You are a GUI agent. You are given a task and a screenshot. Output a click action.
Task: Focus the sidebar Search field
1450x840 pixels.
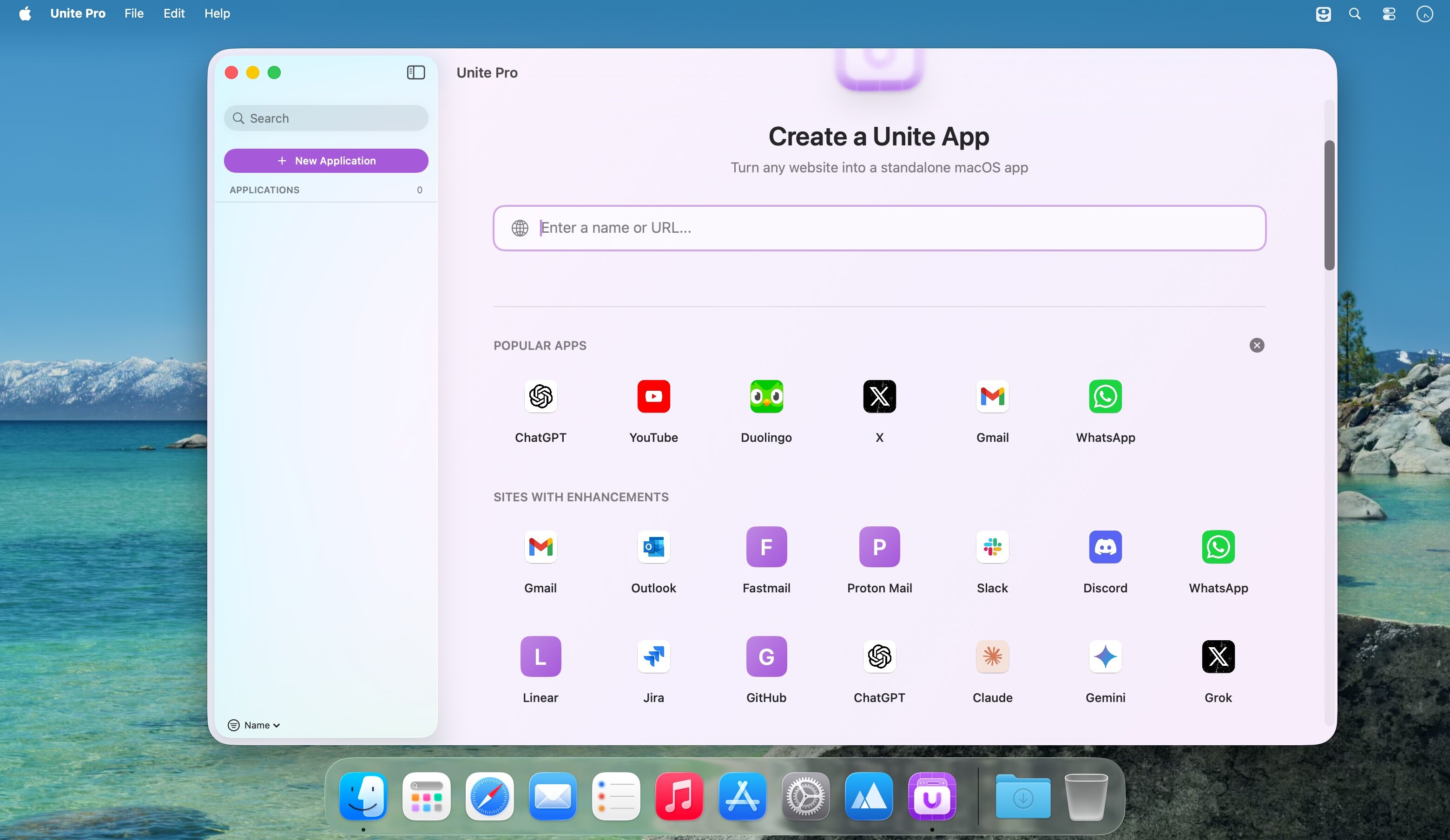326,118
